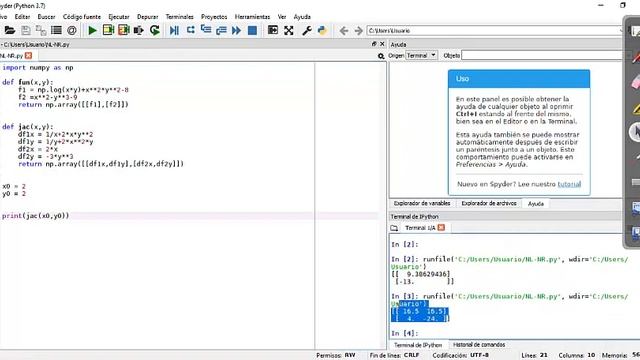Click the Open file folder icon
The image size is (640, 360).
(x=9, y=30)
